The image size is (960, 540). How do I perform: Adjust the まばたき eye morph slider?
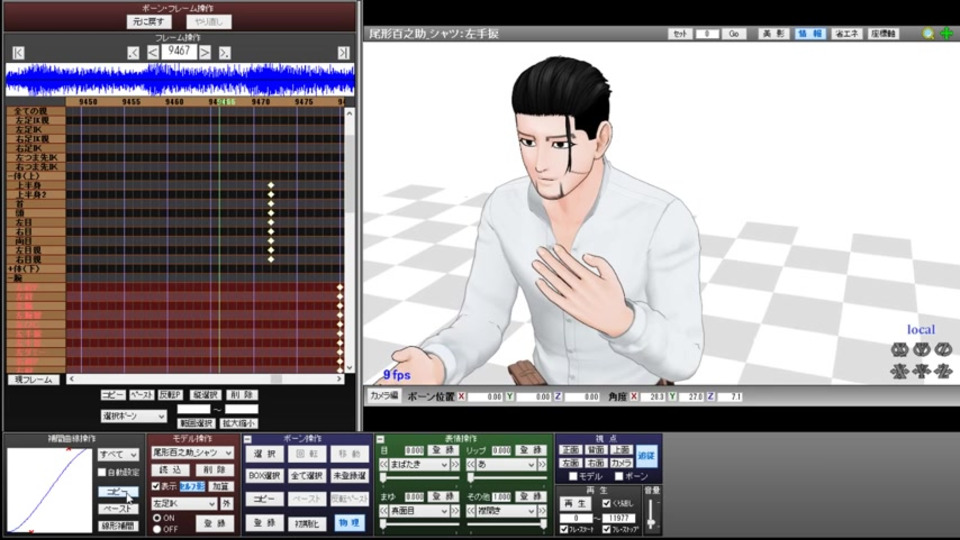384,478
